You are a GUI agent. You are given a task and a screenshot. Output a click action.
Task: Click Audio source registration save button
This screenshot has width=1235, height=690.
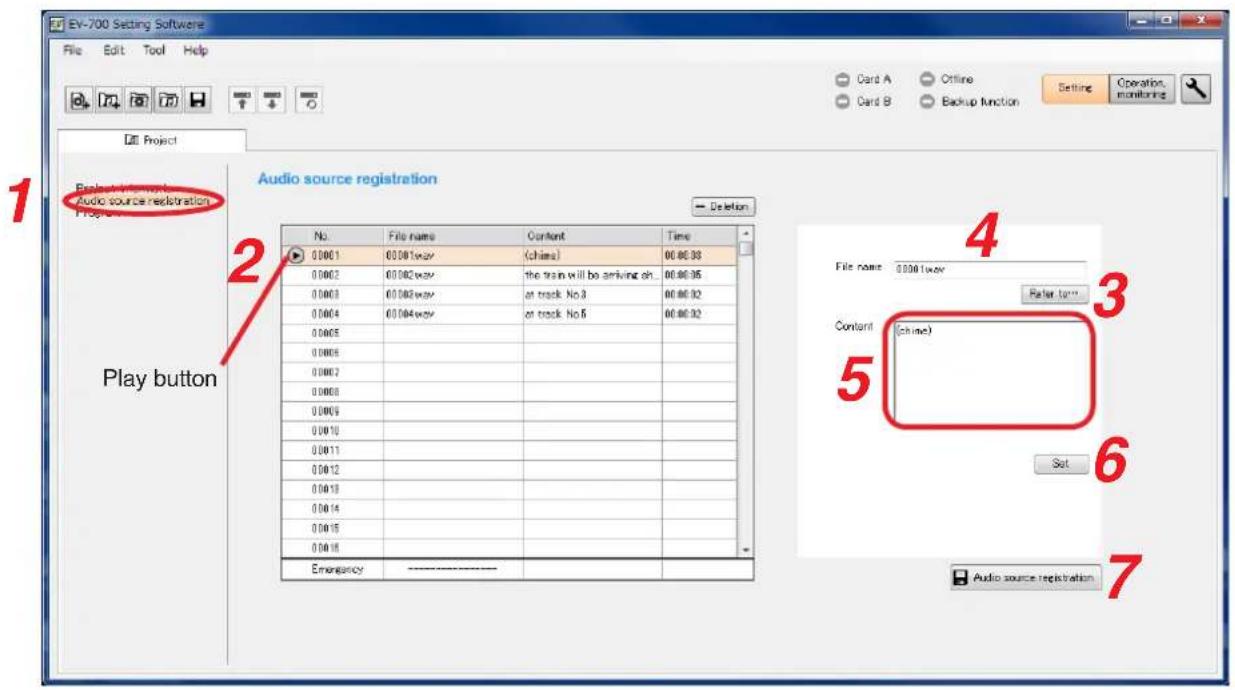pos(1026,577)
